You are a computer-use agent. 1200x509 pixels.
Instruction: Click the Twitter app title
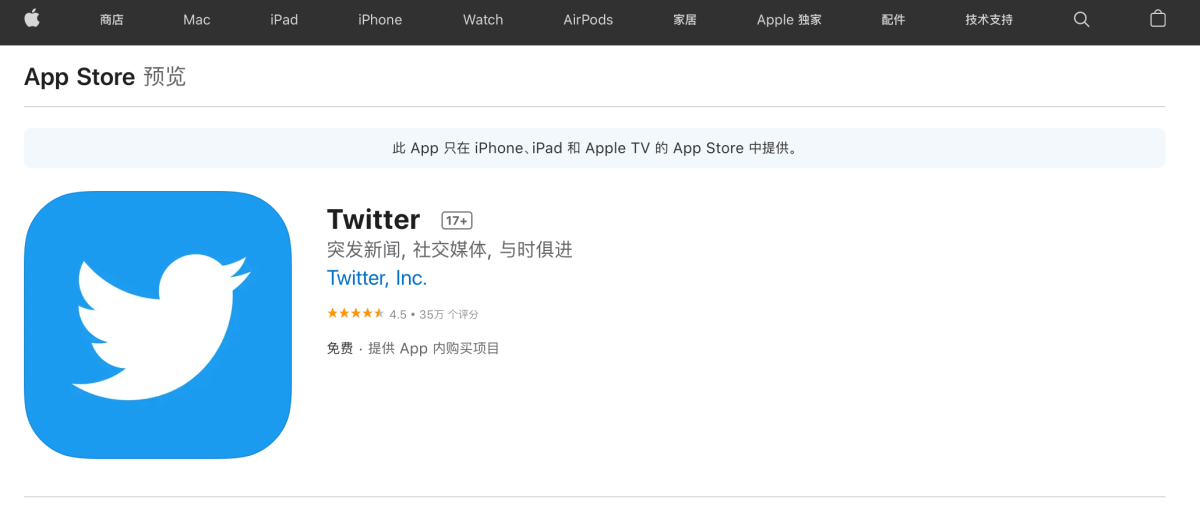tap(373, 220)
